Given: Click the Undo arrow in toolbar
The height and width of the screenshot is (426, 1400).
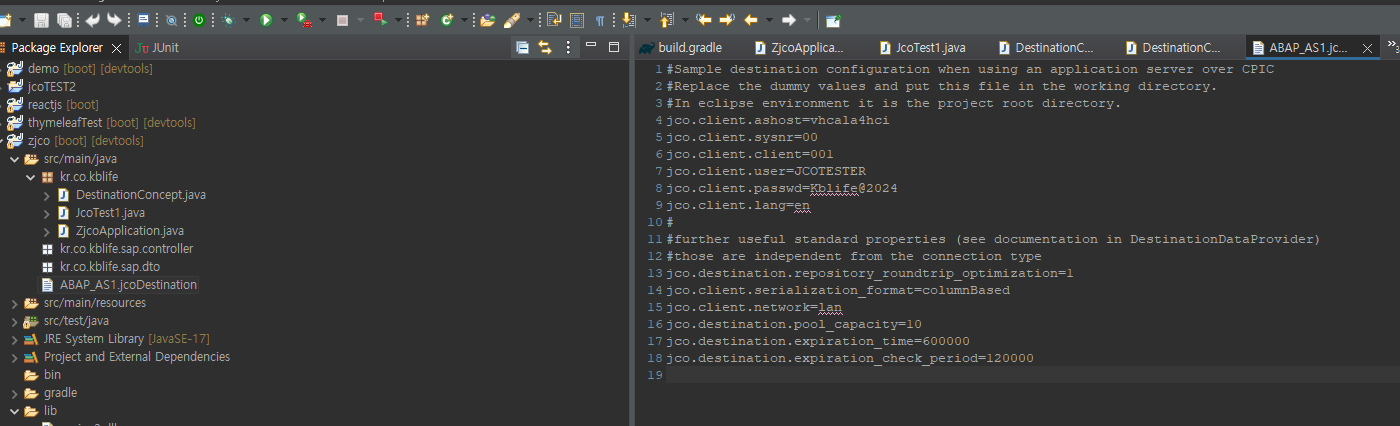Looking at the screenshot, I should [x=93, y=20].
